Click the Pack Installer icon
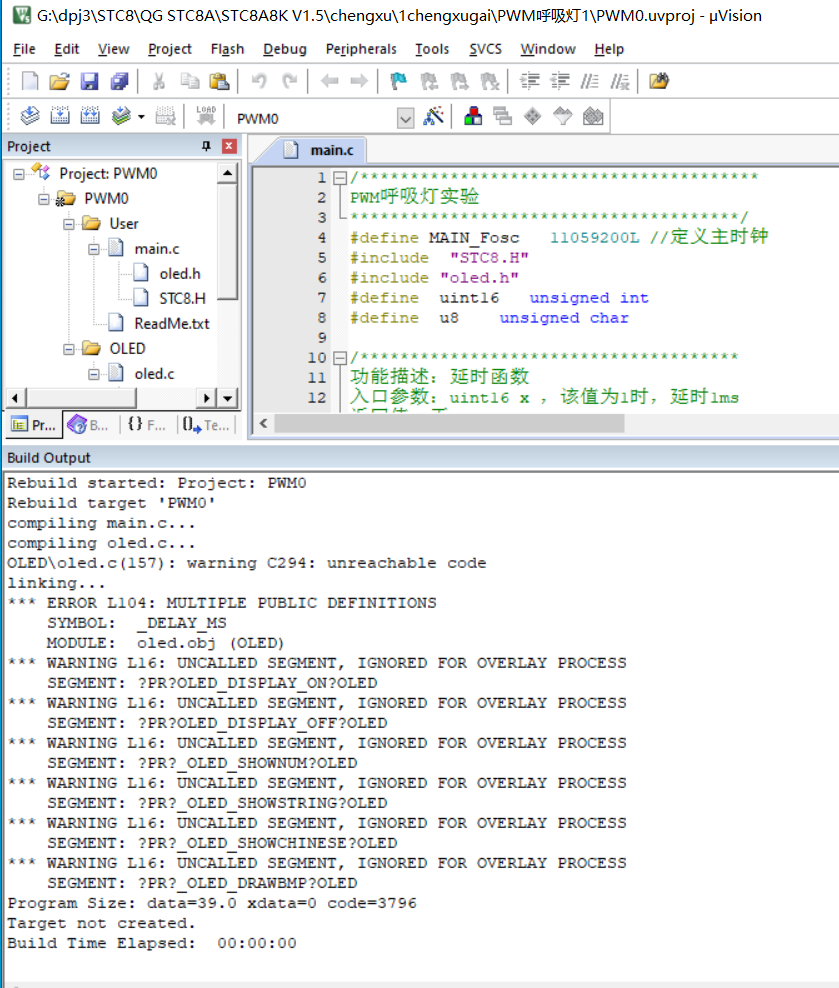839x988 pixels. (x=593, y=116)
